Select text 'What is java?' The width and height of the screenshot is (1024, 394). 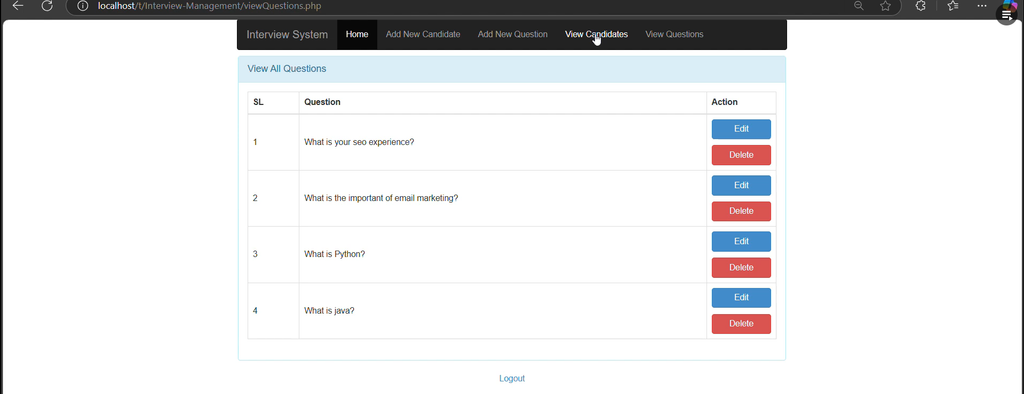(x=329, y=310)
